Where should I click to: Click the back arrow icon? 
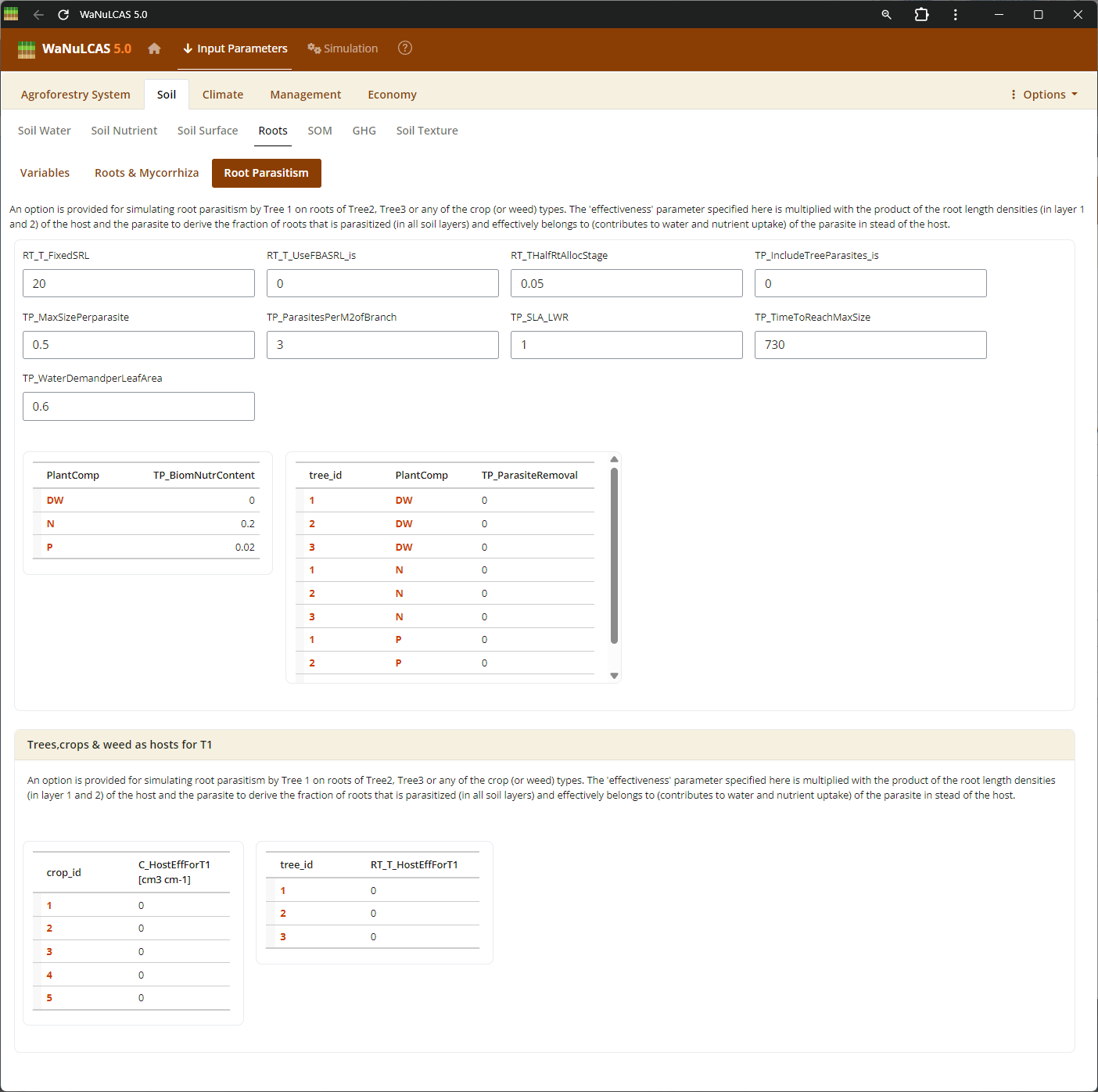point(38,15)
